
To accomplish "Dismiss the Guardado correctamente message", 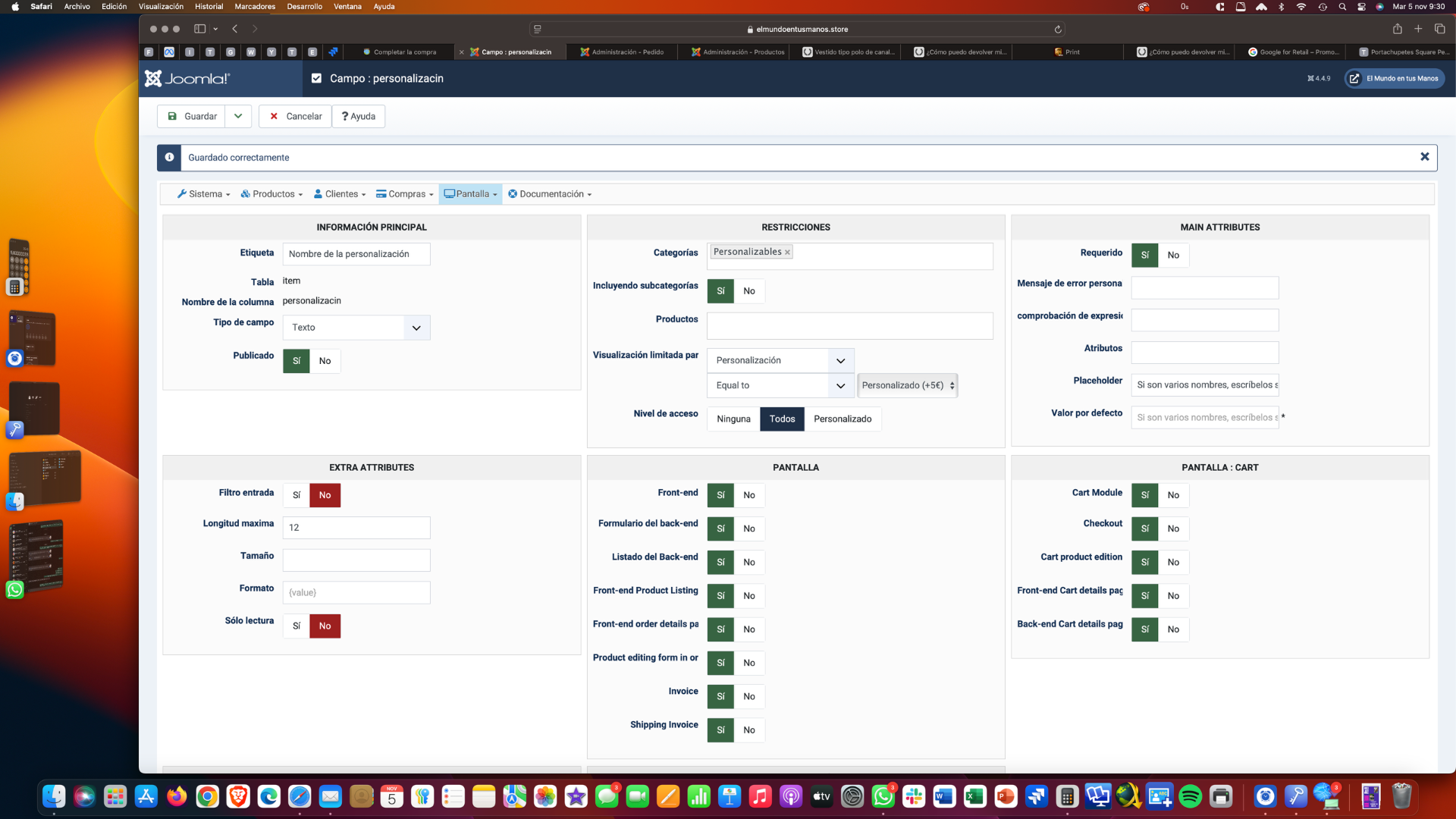I will [x=1424, y=157].
